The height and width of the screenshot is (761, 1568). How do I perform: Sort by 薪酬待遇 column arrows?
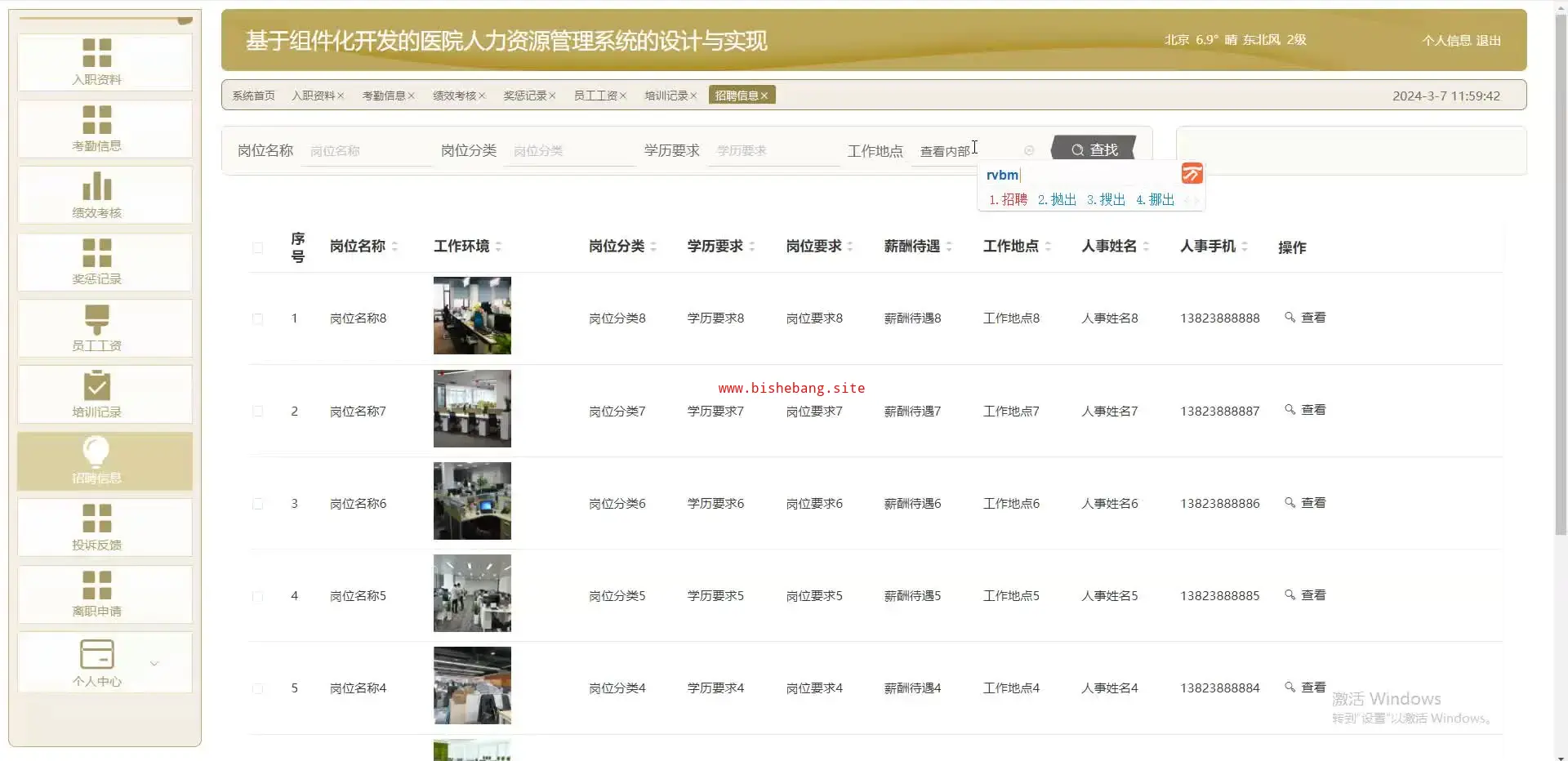tap(949, 247)
